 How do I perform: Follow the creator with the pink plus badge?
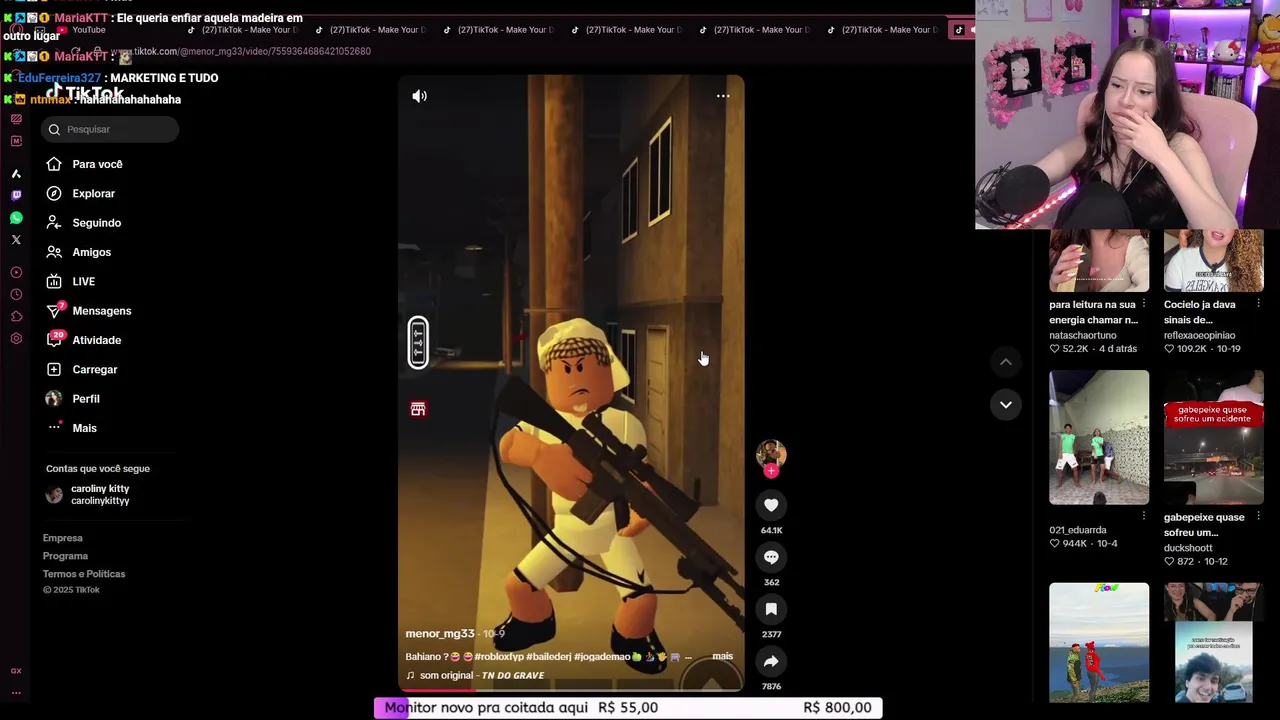coord(771,471)
